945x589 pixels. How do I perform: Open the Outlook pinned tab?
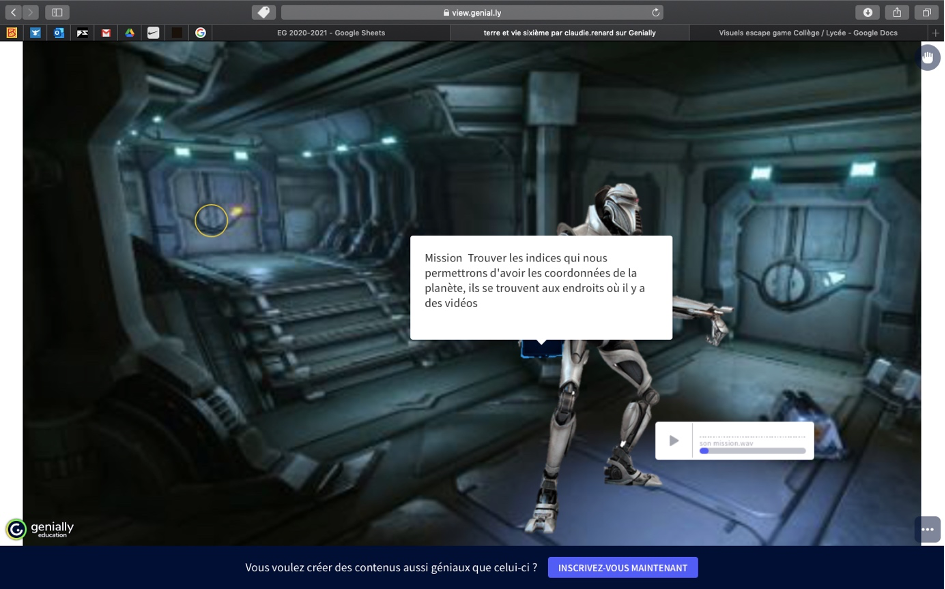[58, 33]
